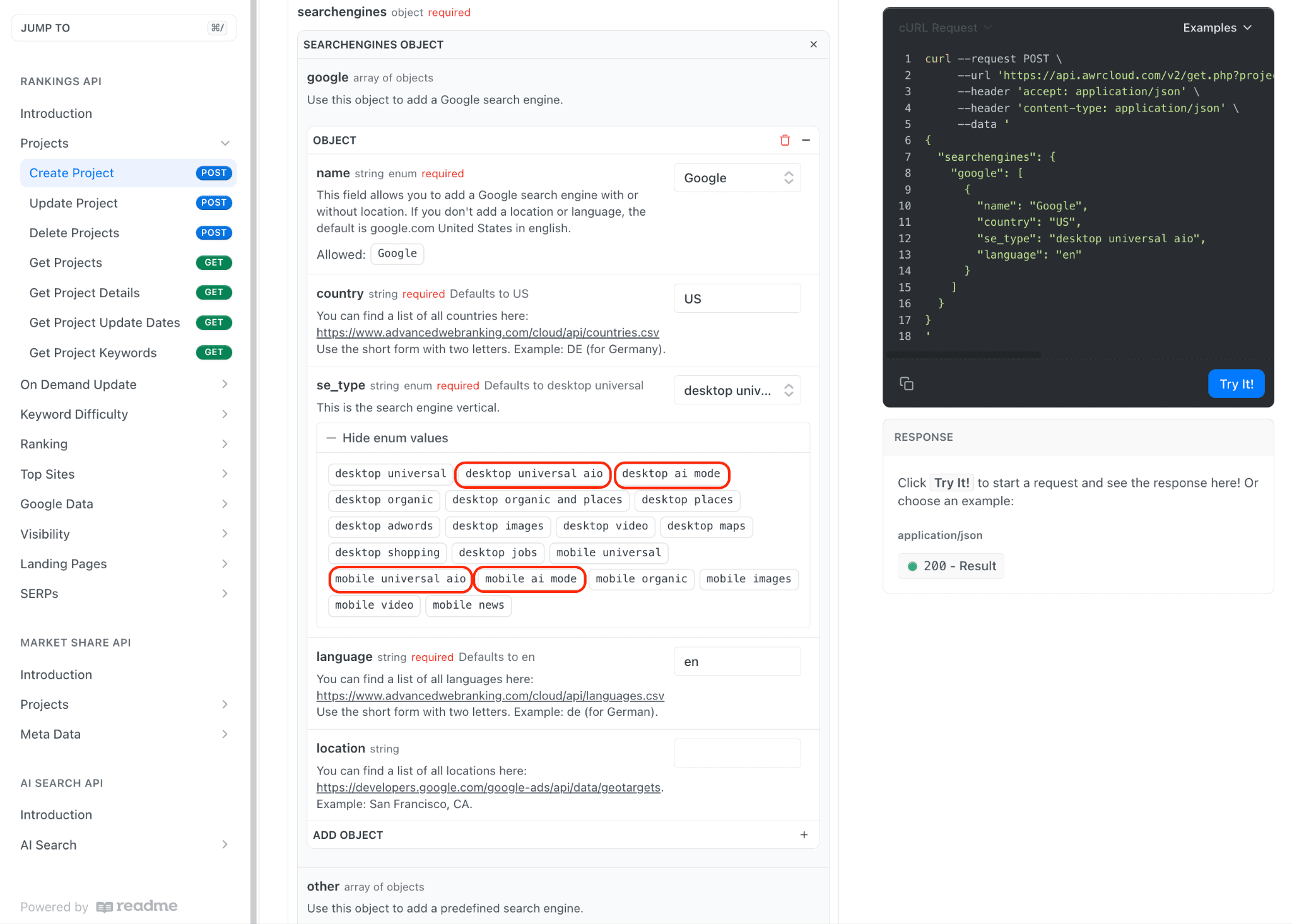Delete the Google object with trash icon
The height and width of the screenshot is (924, 1292).
point(785,140)
